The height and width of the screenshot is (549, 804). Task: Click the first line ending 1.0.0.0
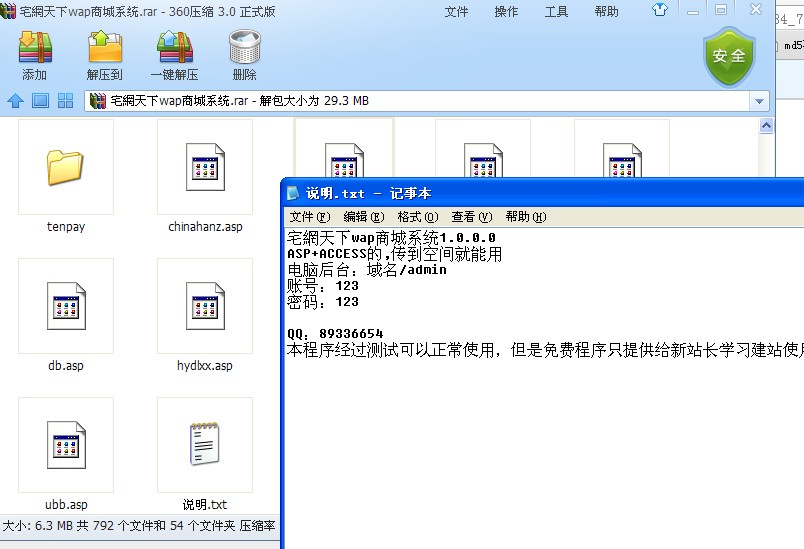coord(391,238)
